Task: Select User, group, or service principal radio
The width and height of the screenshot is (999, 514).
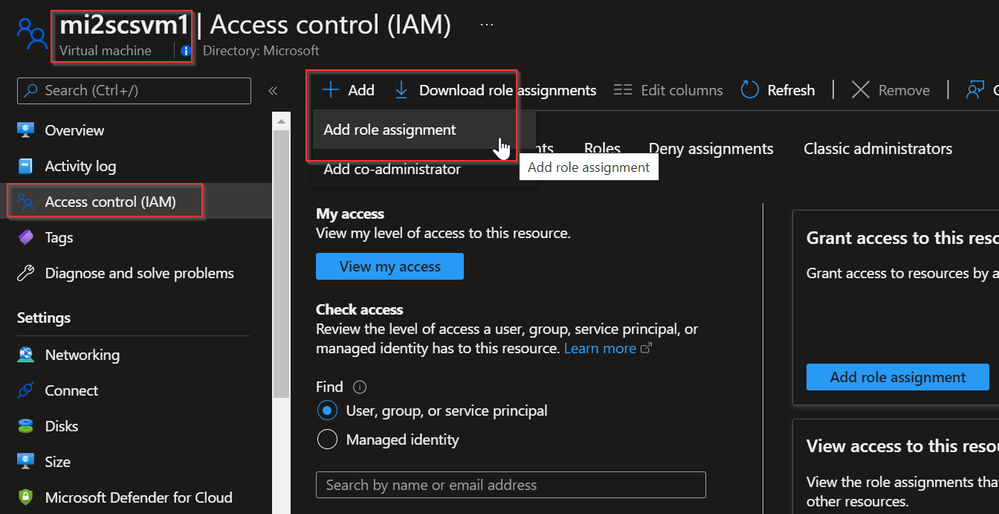Action: click(327, 411)
